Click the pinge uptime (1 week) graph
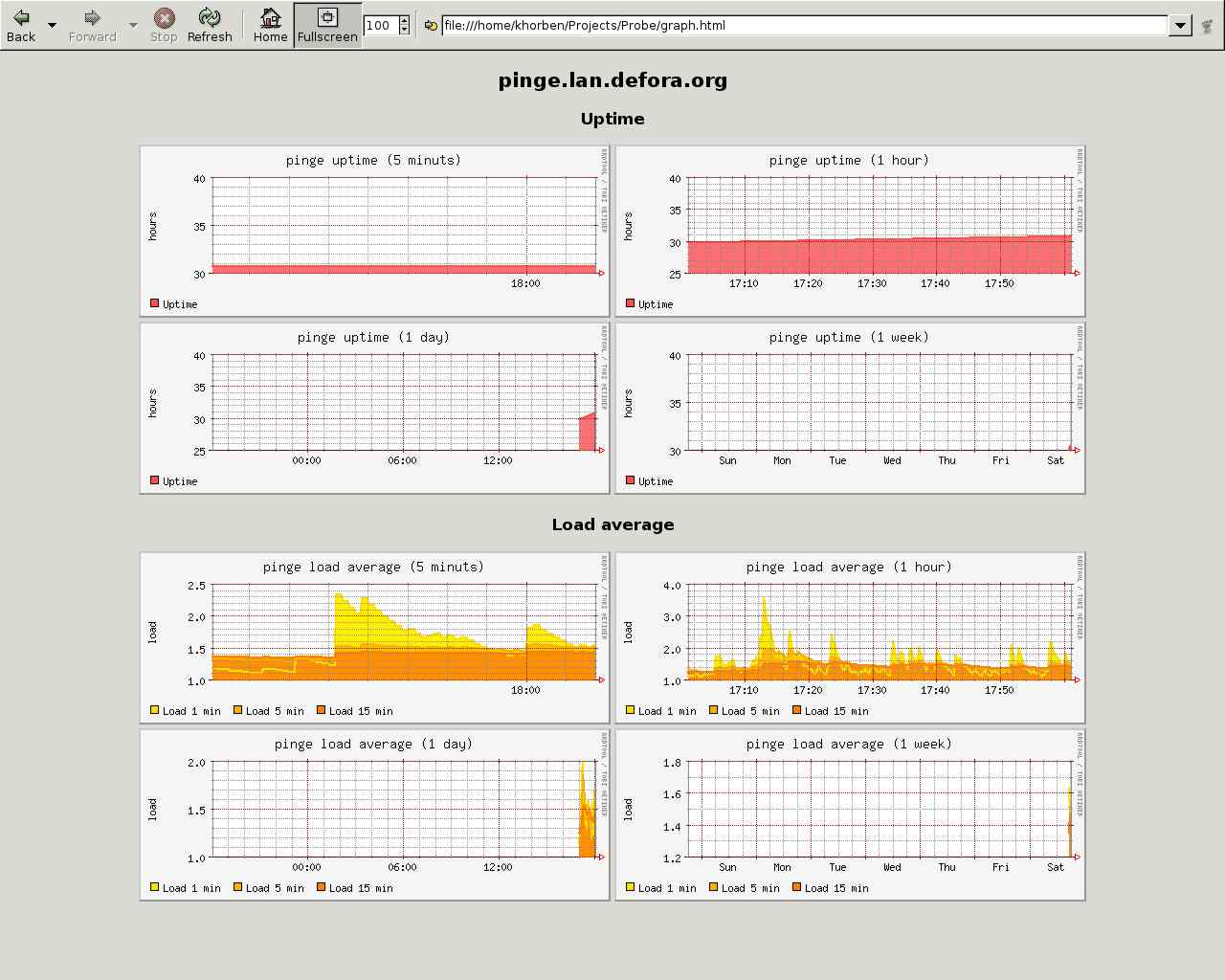Screen dimensions: 1225x980 [x=850, y=408]
